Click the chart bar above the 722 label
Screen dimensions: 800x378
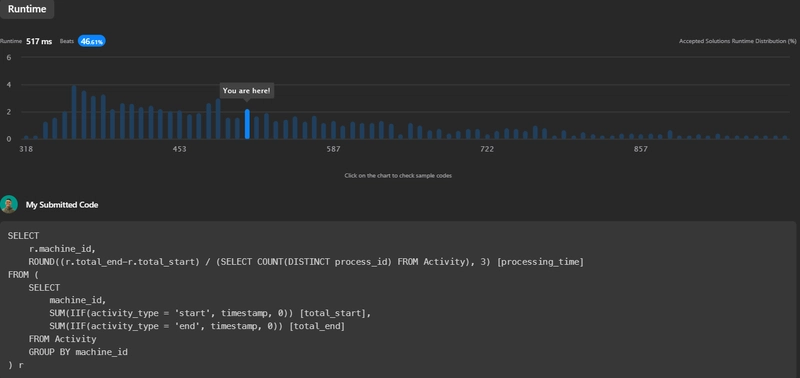[487, 137]
